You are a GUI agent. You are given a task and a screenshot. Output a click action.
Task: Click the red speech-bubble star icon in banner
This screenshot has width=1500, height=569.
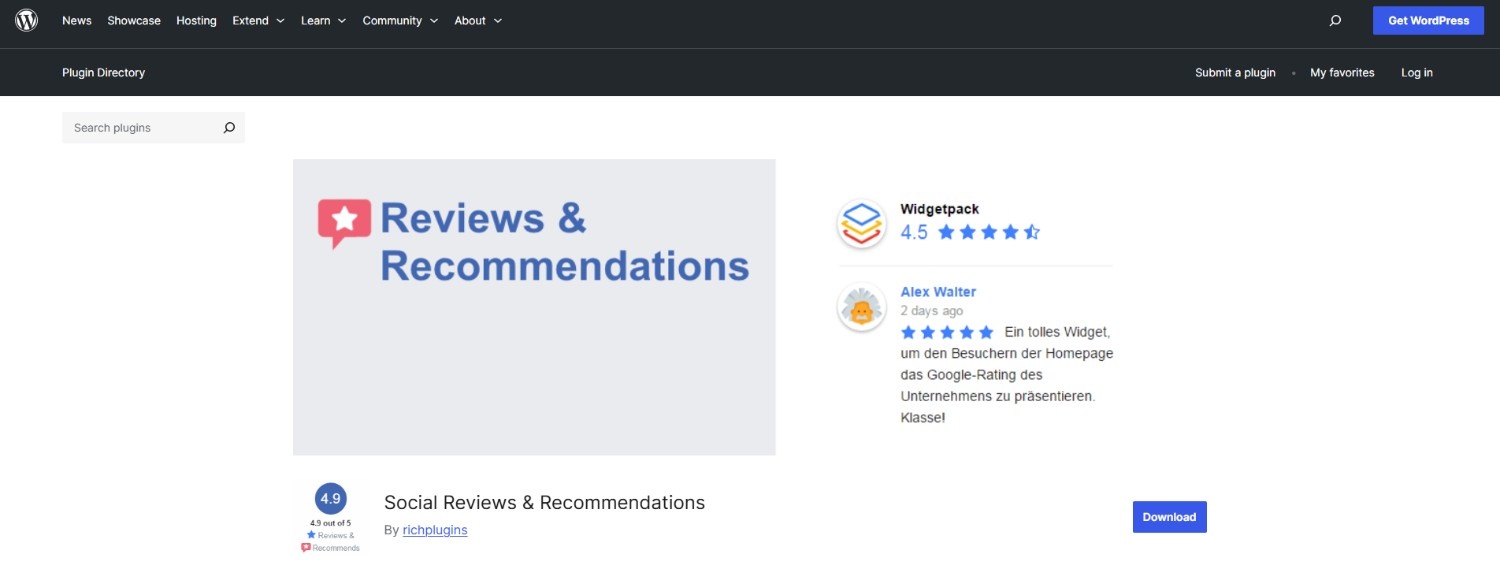click(344, 223)
